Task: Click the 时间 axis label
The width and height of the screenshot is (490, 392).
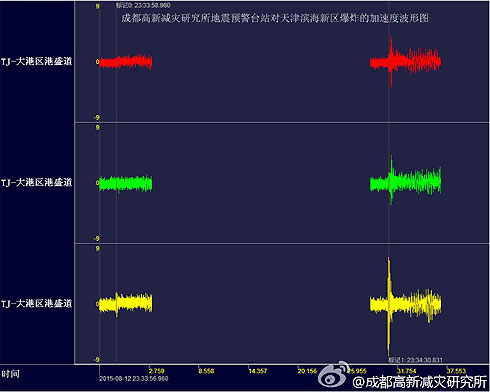Action: tap(10, 374)
